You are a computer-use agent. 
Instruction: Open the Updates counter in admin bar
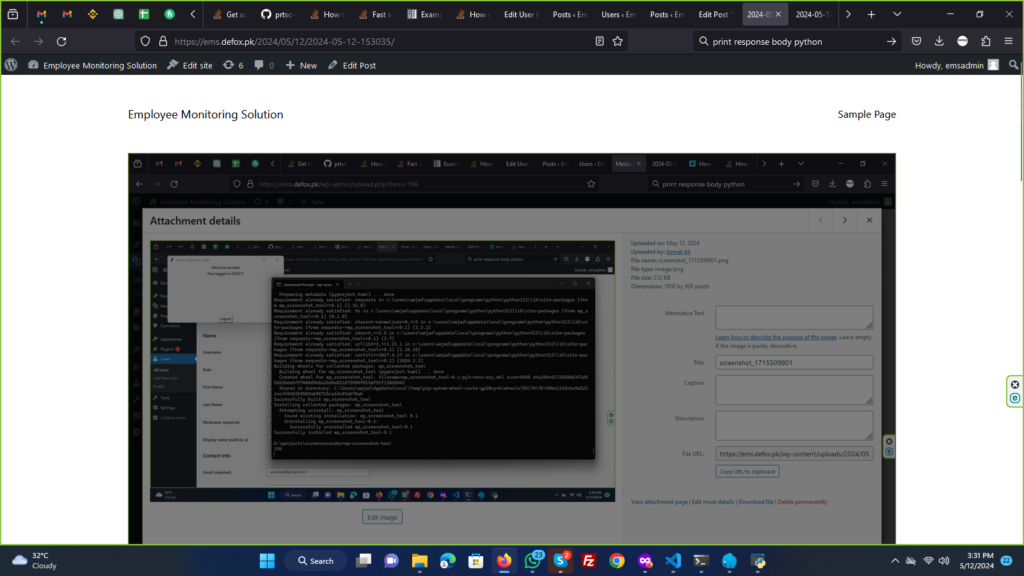tap(233, 65)
